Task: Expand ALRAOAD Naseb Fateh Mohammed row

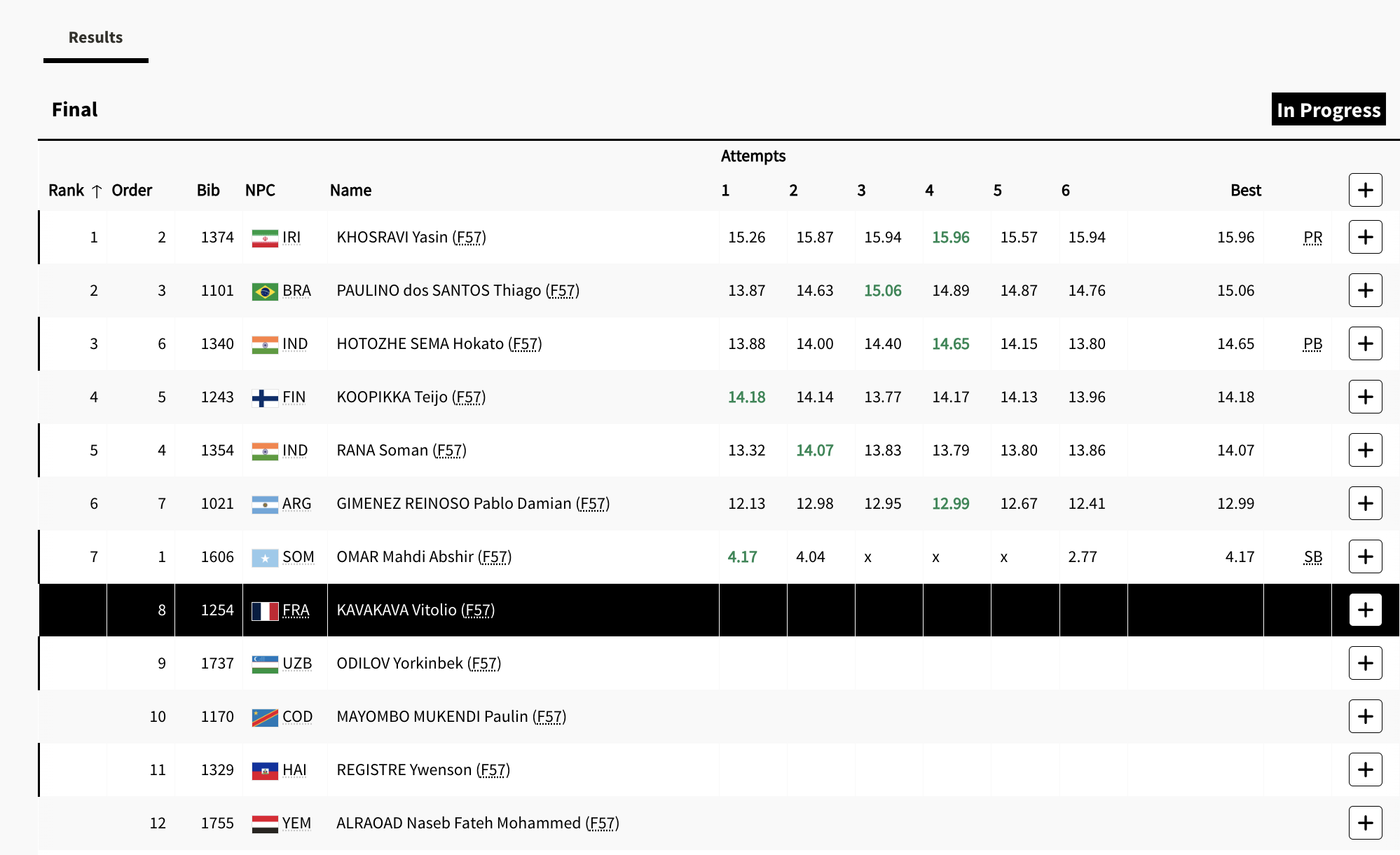Action: (x=1365, y=823)
